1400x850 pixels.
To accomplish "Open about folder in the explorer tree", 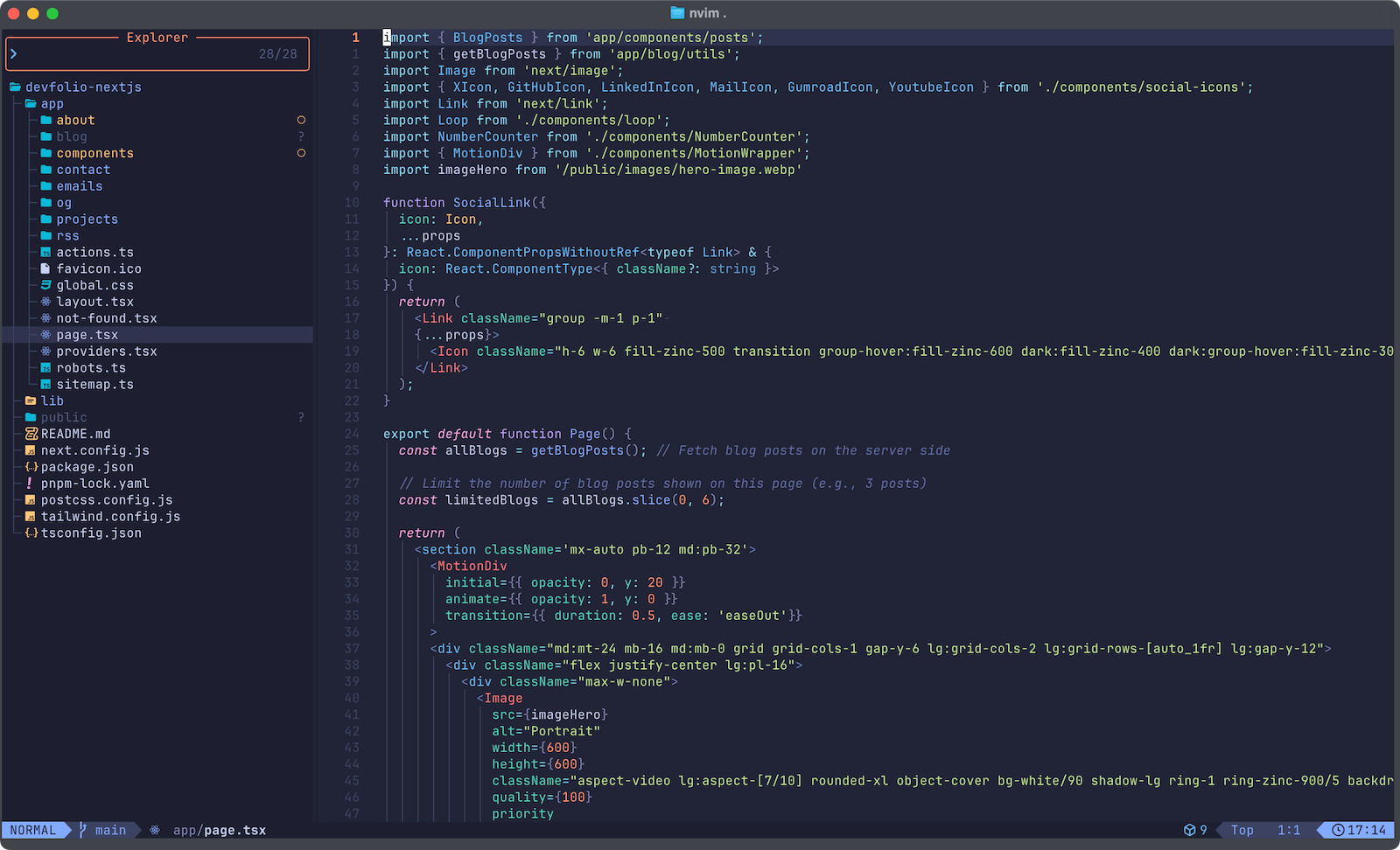I will 76,120.
